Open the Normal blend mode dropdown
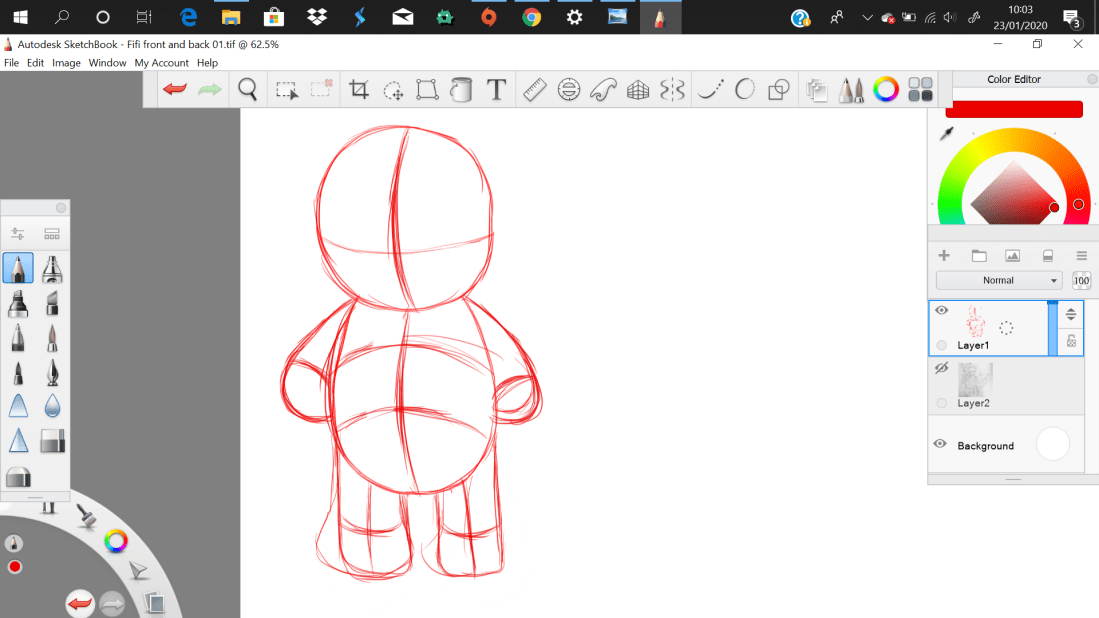This screenshot has width=1099, height=618. tap(999, 281)
